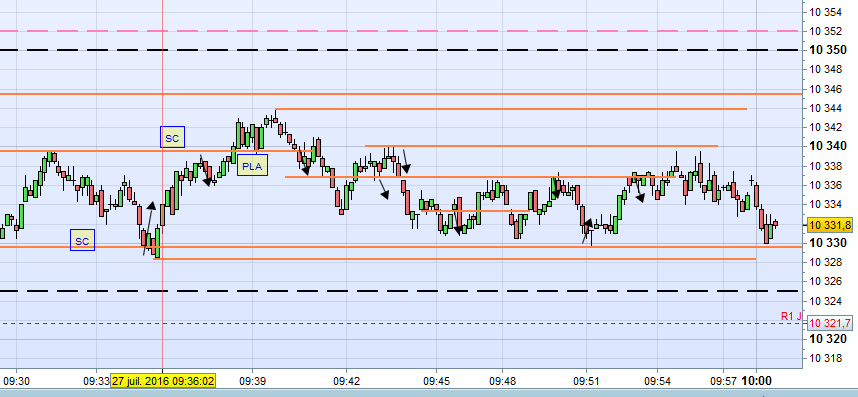Click the 10 346 price axis label
Image resolution: width=858 pixels, height=397 pixels.
[x=826, y=89]
